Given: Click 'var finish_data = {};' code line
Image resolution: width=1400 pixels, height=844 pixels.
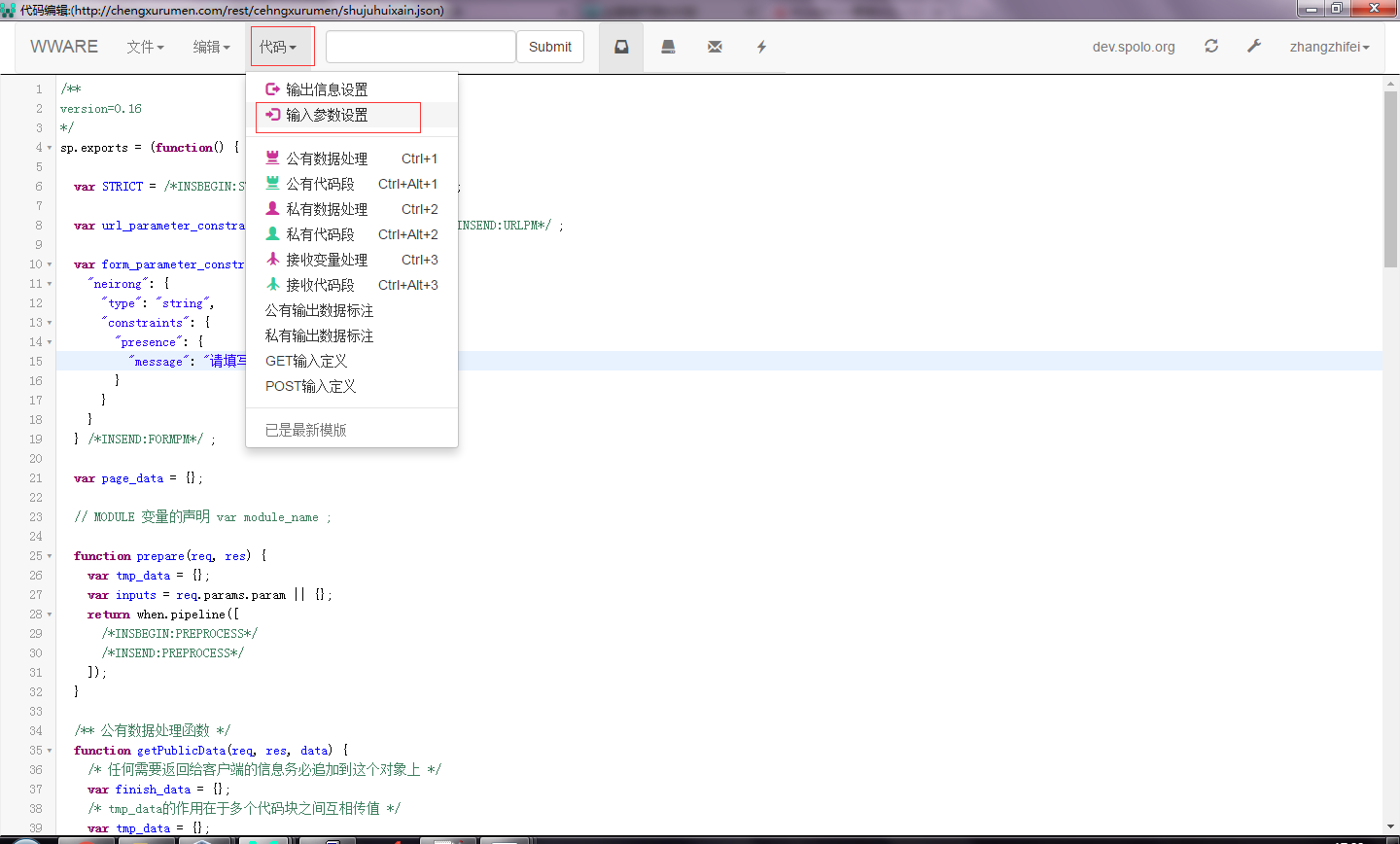Looking at the screenshot, I should click(x=158, y=790).
